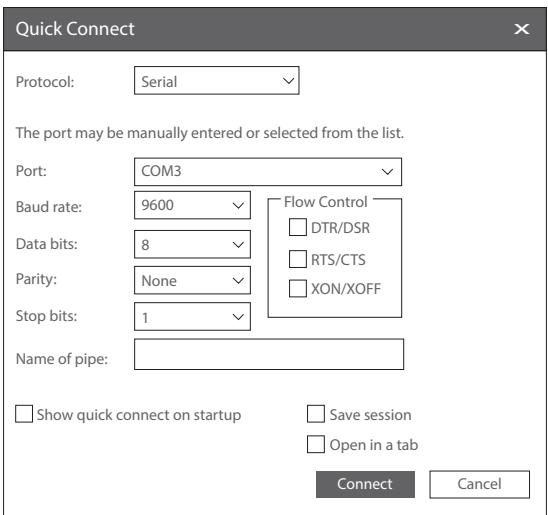Enable Open in a tab

[x=316, y=444]
